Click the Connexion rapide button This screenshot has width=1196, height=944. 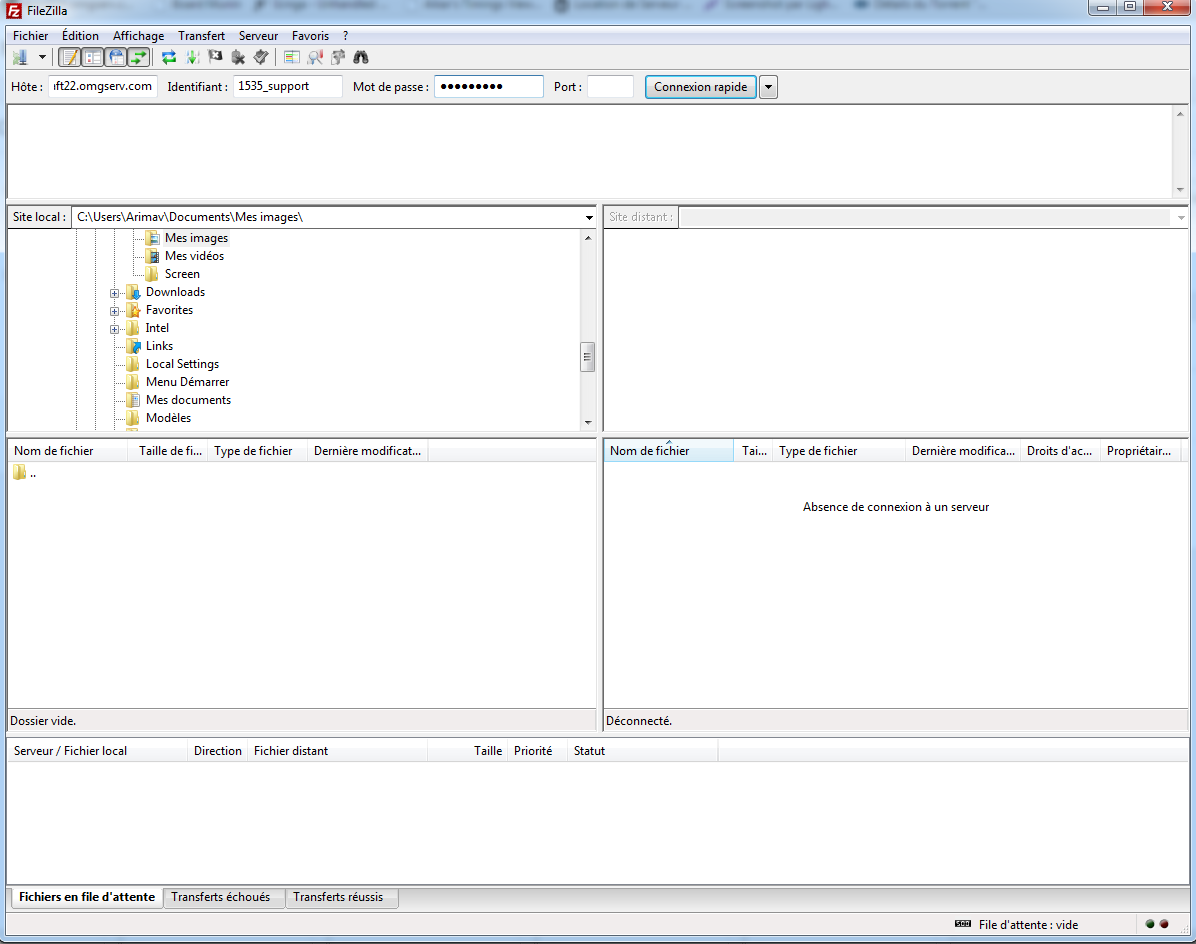(x=700, y=87)
